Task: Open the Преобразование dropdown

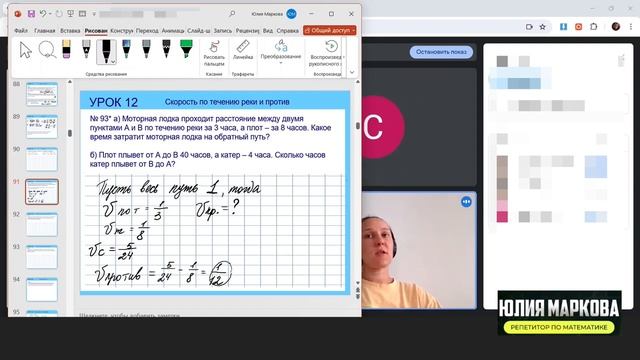Action: tap(281, 52)
